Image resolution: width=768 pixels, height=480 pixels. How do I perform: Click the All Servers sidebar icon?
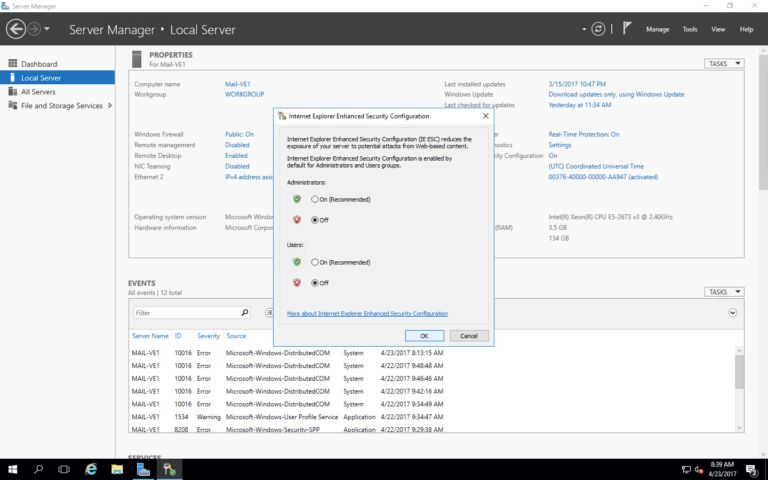13,92
